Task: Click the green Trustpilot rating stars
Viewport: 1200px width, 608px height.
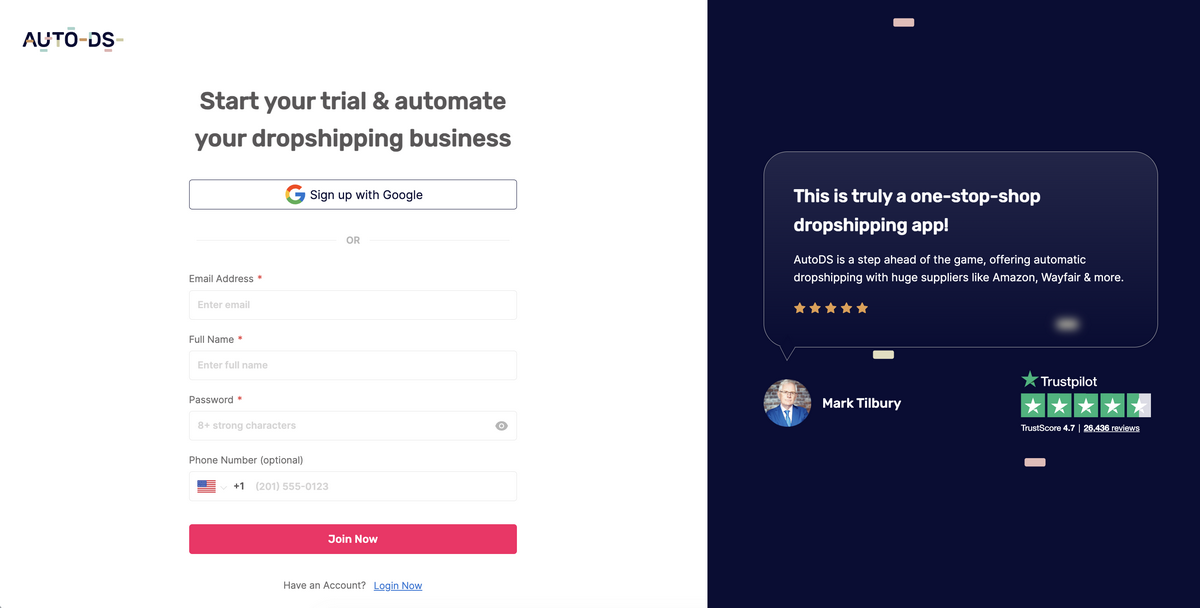Action: click(x=1086, y=405)
